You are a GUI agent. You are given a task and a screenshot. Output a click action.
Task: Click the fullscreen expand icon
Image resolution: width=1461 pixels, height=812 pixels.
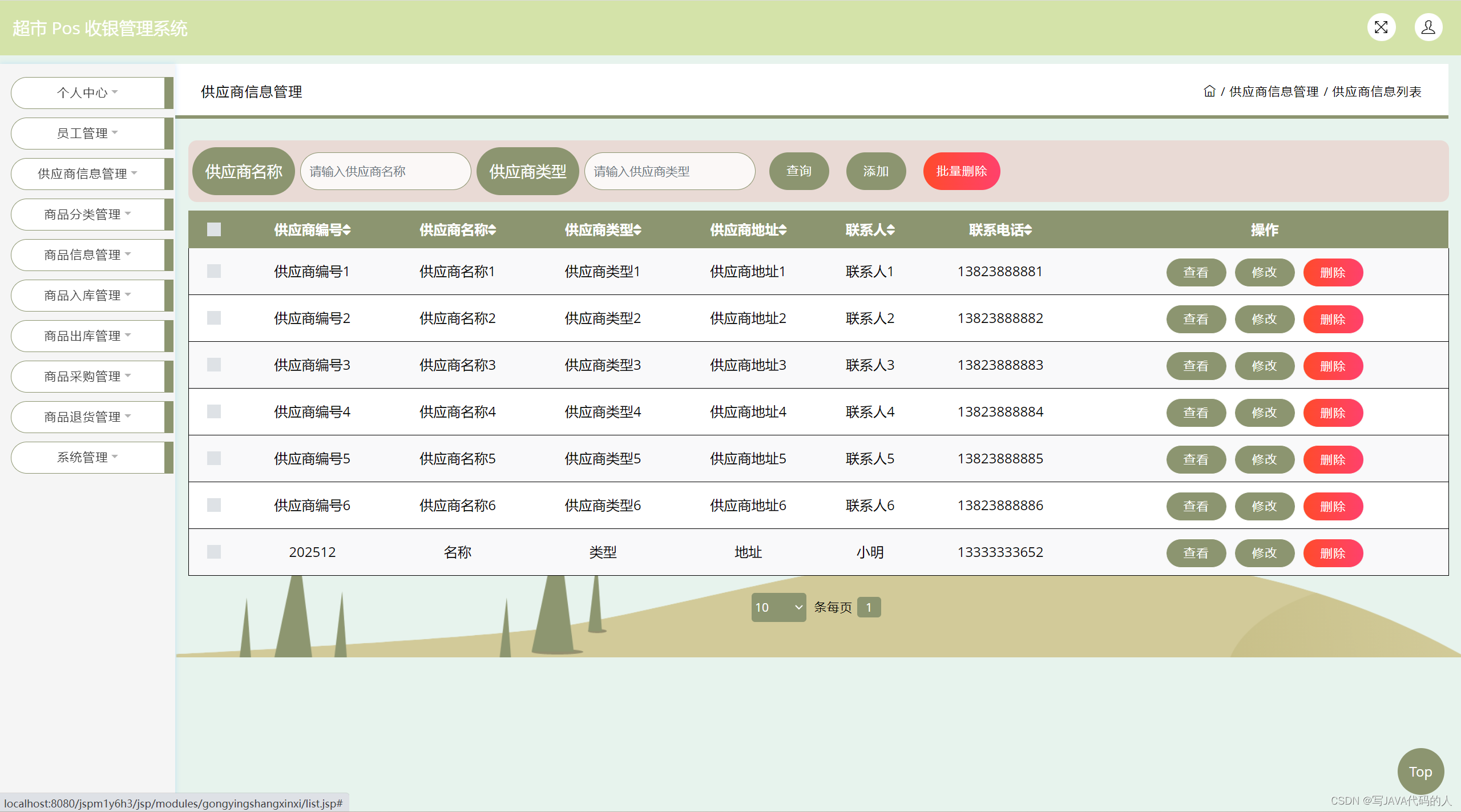tap(1381, 27)
